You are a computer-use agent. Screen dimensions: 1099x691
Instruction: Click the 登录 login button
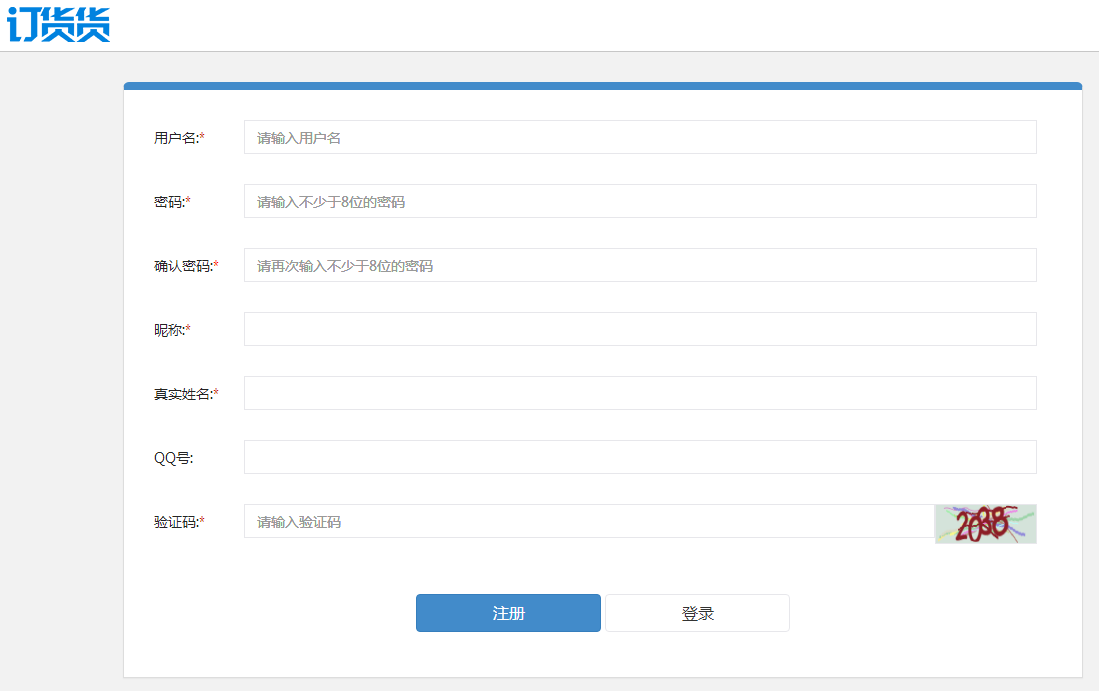coord(697,613)
